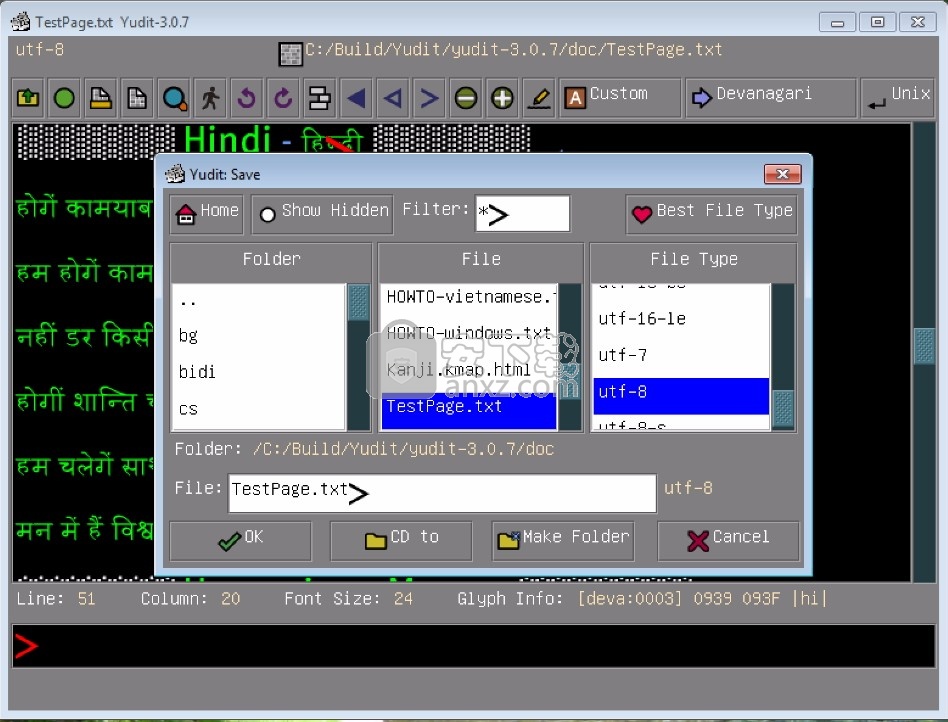Click the document layout toolbar icon
This screenshot has height=722, width=948.
click(319, 97)
